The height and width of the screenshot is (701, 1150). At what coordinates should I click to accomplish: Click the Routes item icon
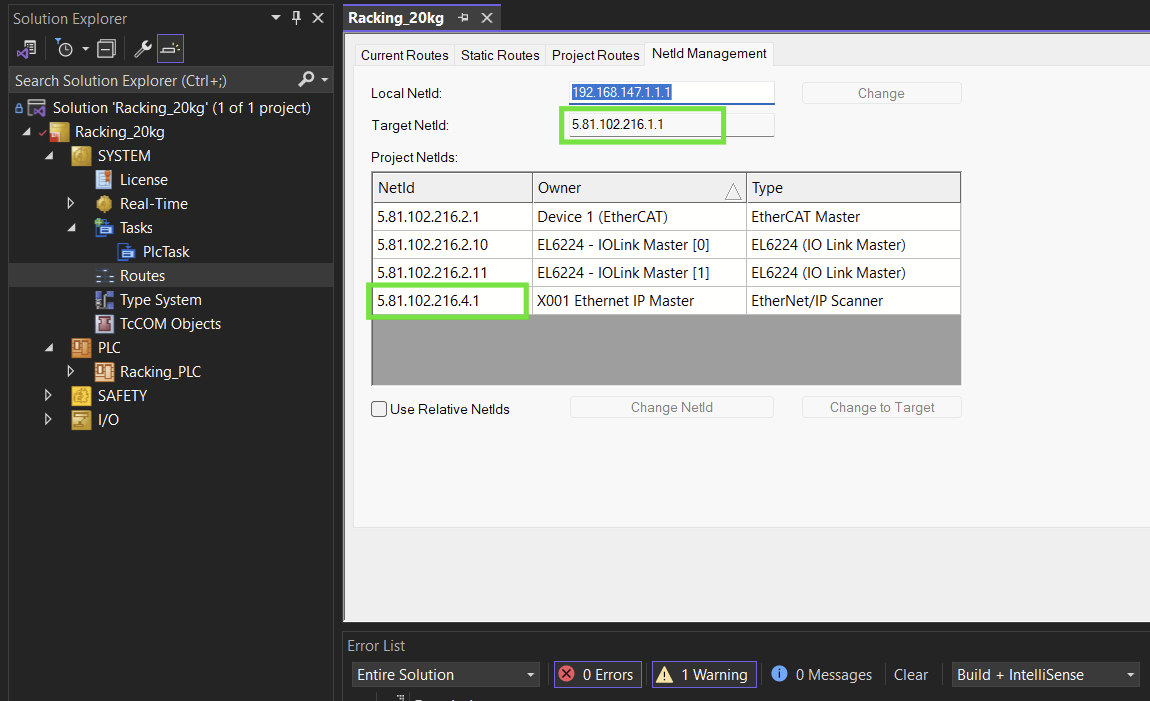click(104, 276)
